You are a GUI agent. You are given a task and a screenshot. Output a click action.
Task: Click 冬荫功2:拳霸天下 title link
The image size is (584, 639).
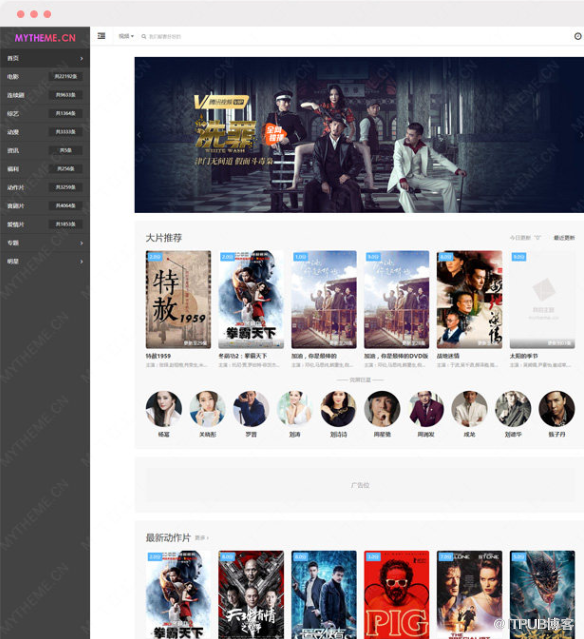coord(243,356)
